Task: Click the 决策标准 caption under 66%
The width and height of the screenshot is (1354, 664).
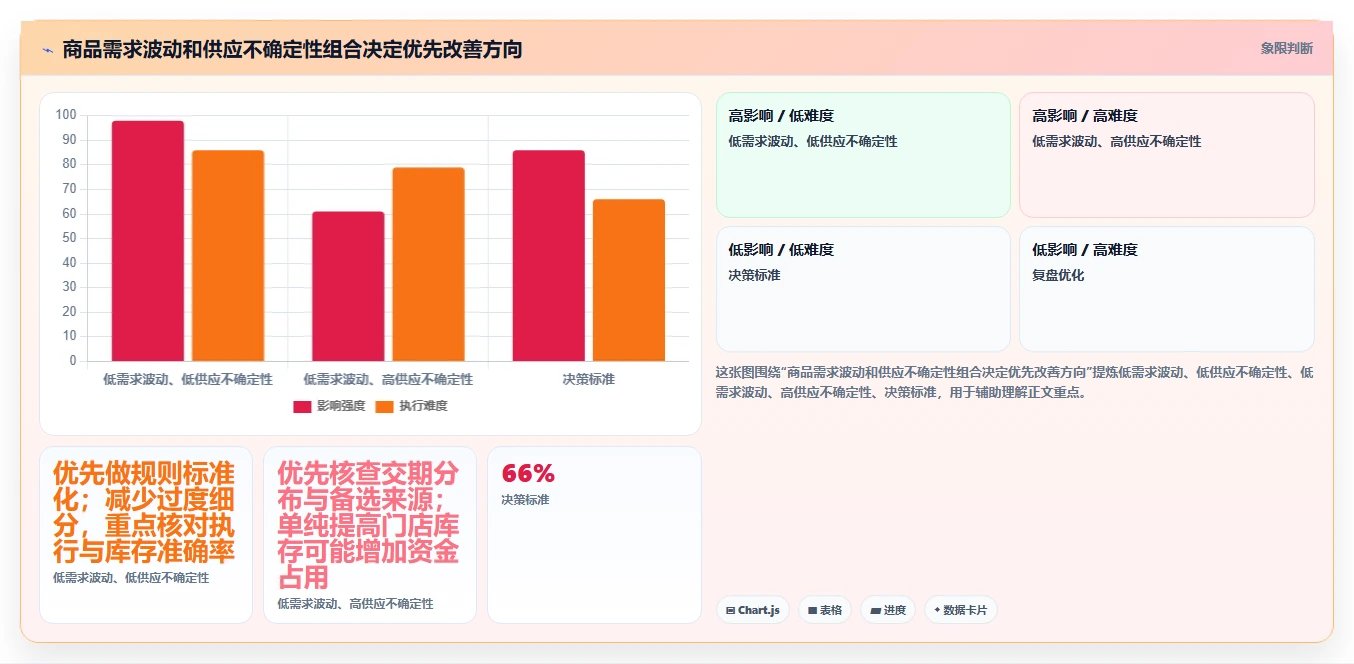Action: pyautogui.click(x=525, y=499)
